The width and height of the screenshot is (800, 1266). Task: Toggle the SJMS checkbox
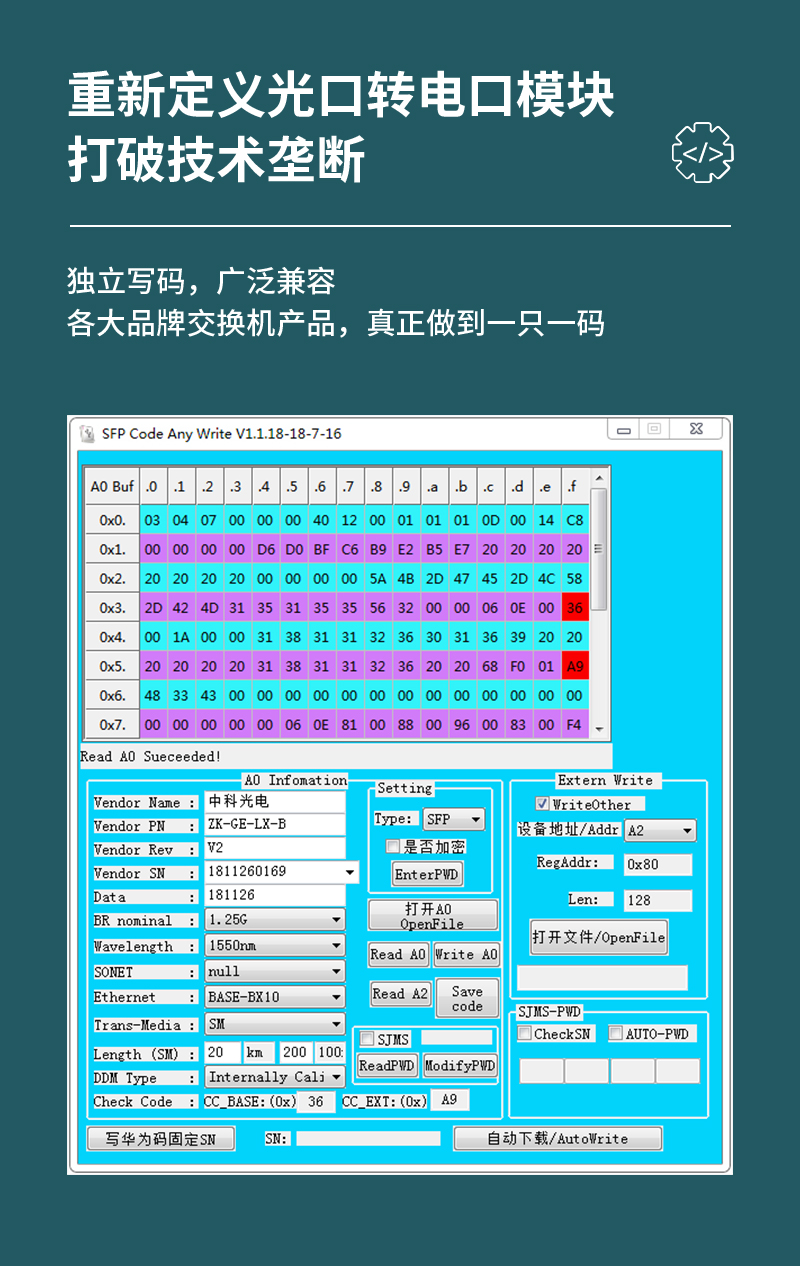point(367,1039)
